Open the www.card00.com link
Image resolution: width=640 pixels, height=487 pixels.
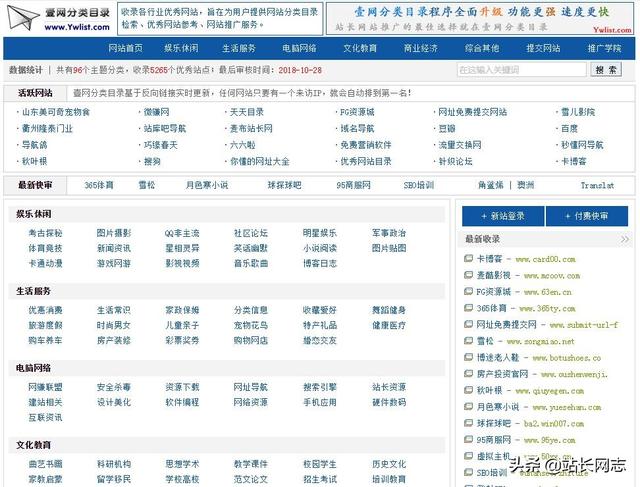[x=545, y=259]
